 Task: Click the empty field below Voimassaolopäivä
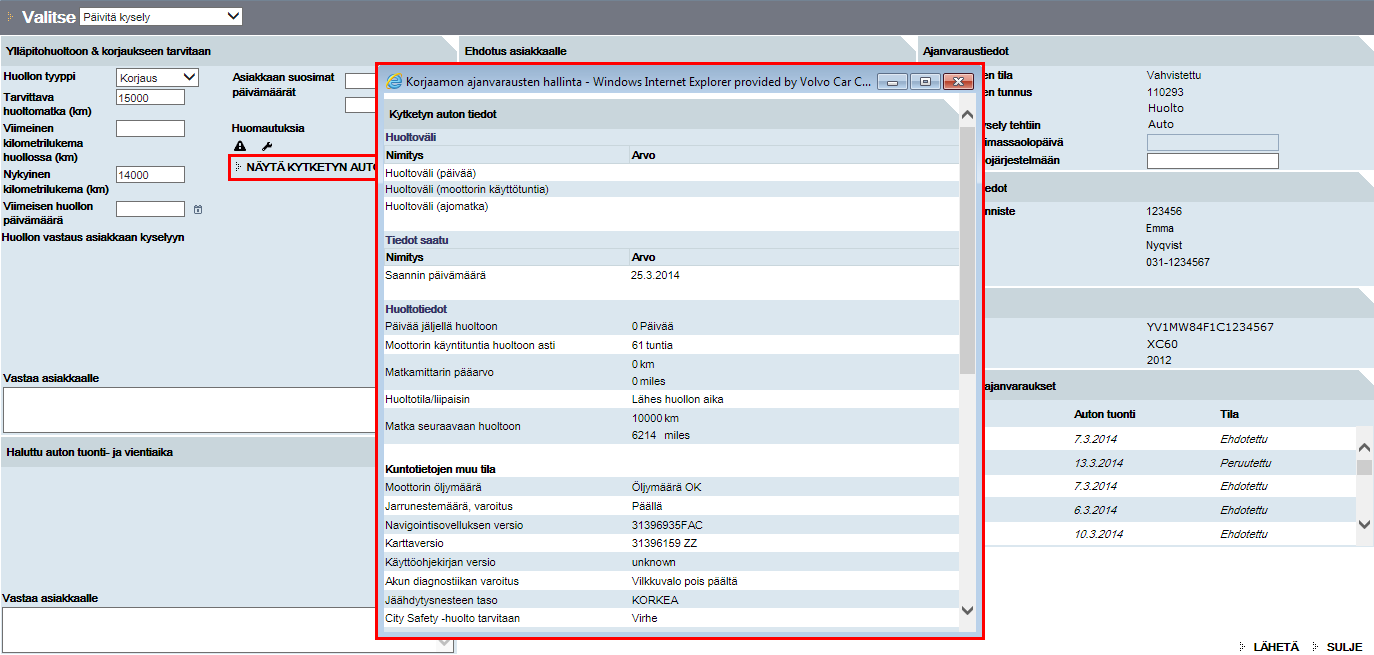1213,161
